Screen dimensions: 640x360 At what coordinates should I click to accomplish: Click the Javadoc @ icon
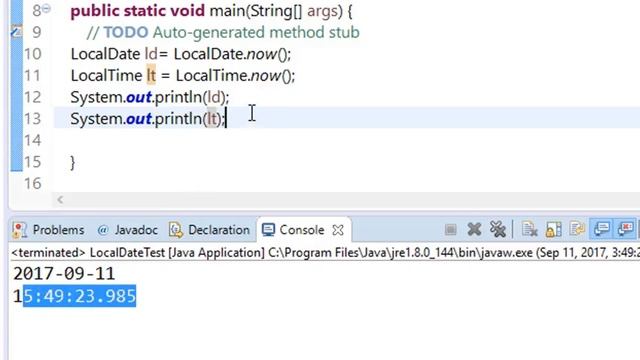point(103,230)
